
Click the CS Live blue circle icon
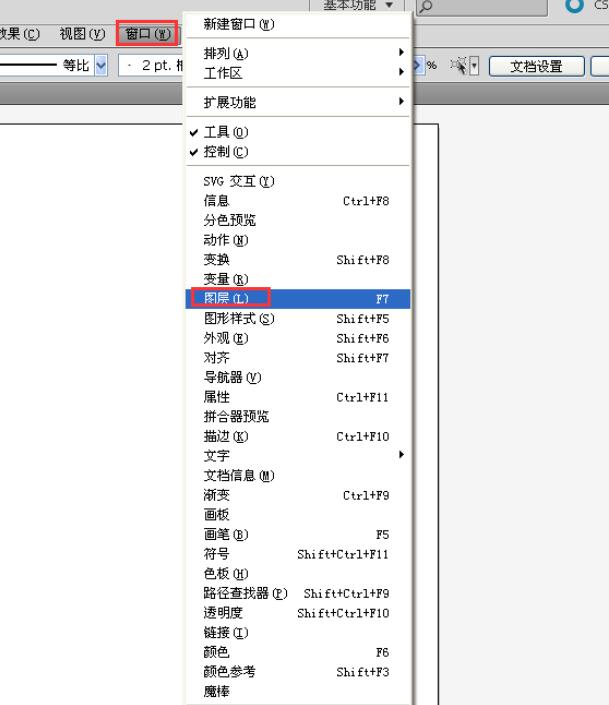(x=574, y=6)
